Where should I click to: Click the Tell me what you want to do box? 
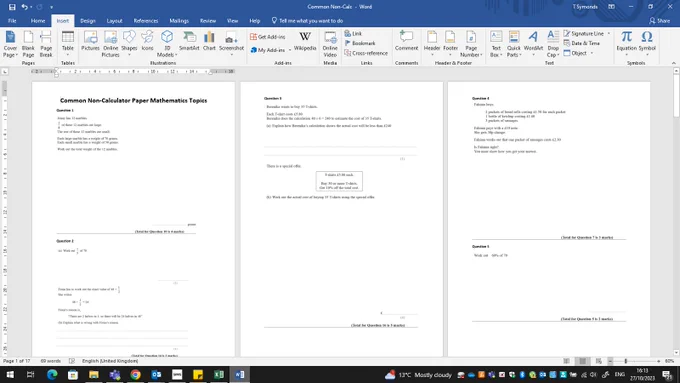tap(307, 21)
